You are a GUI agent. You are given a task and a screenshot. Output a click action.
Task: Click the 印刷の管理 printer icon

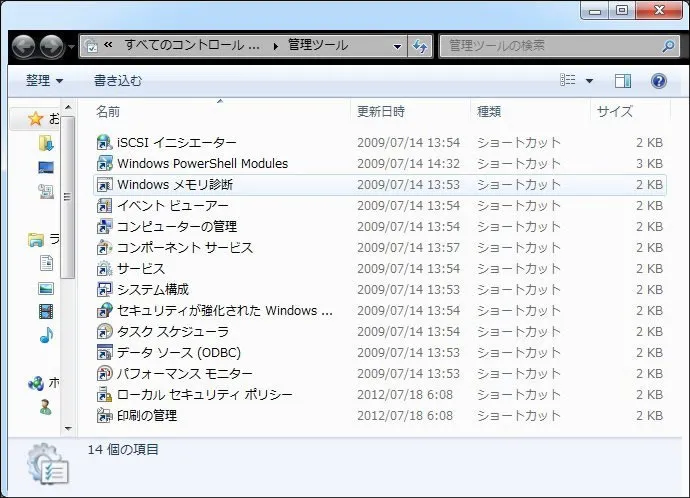[x=104, y=415]
